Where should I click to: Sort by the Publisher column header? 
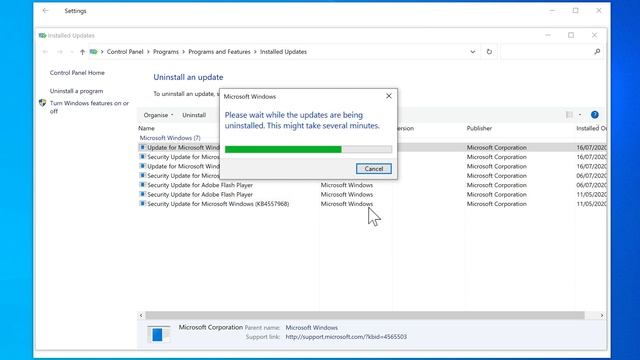(x=479, y=128)
